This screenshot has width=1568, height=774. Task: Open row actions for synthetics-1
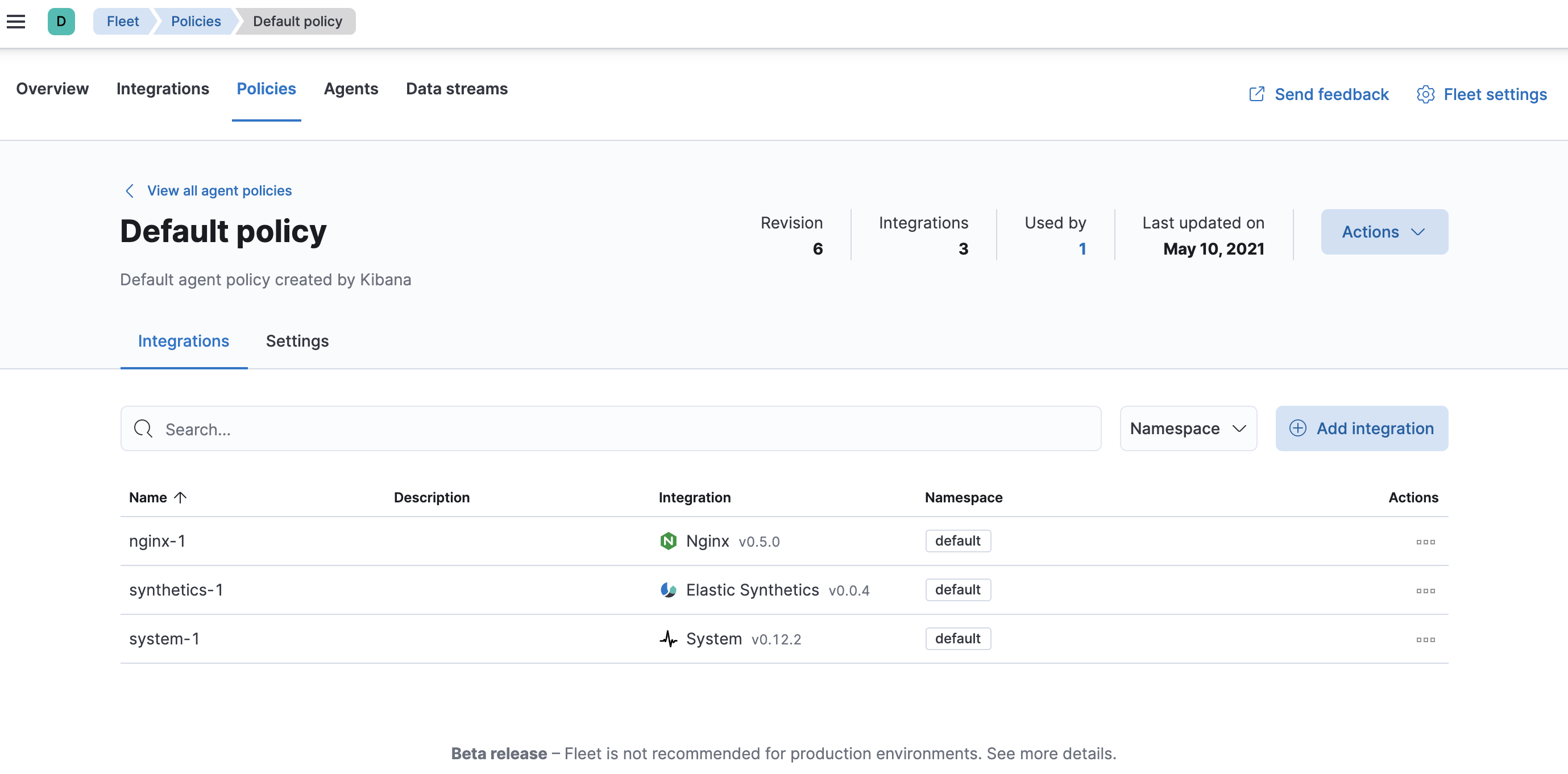point(1426,590)
